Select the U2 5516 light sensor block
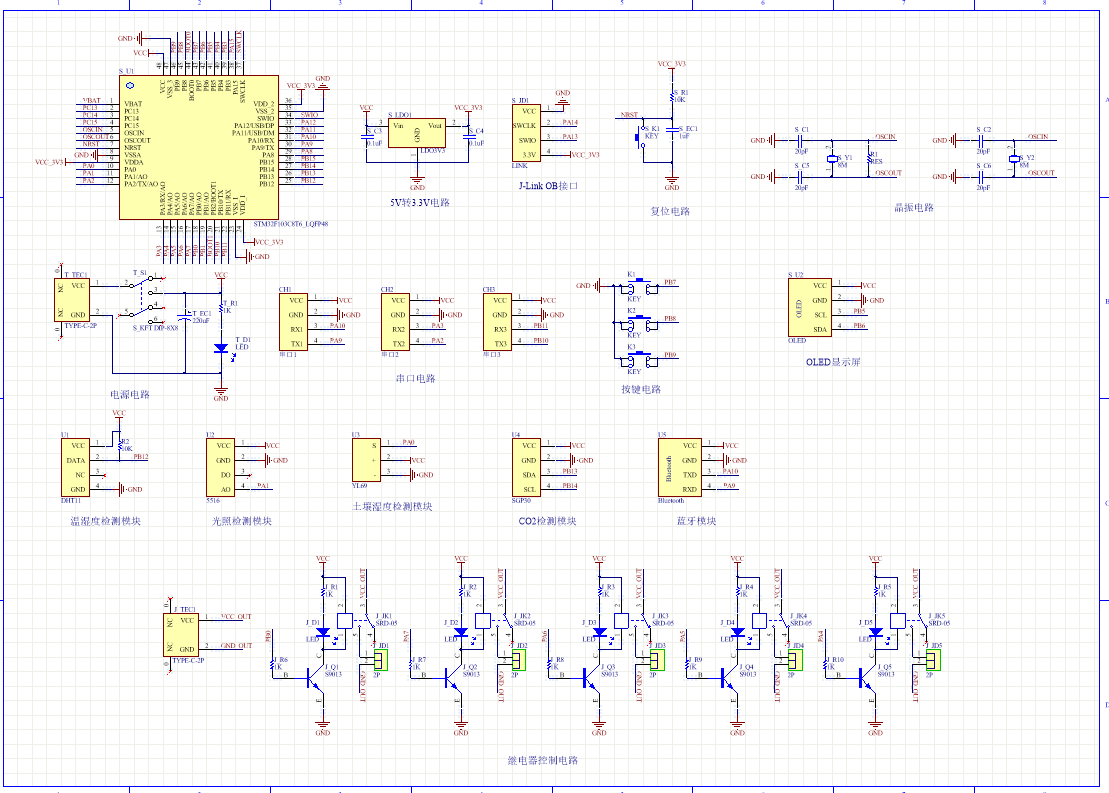Viewport: 1109px width, 793px height. 221,468
